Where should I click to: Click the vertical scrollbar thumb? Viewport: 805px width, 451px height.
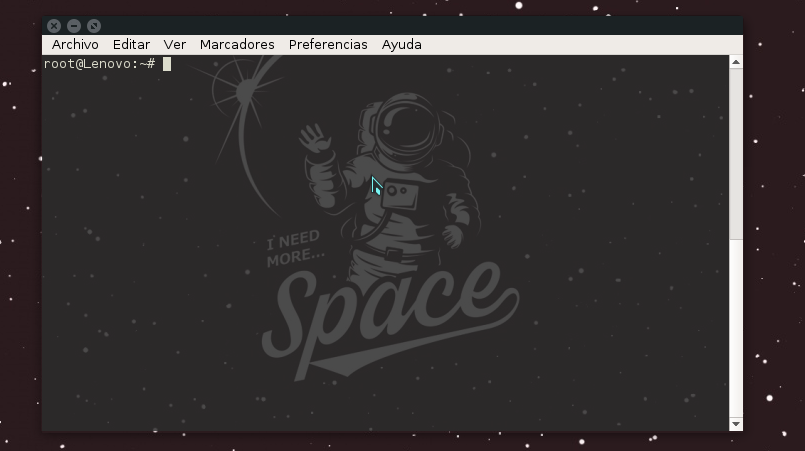click(736, 154)
